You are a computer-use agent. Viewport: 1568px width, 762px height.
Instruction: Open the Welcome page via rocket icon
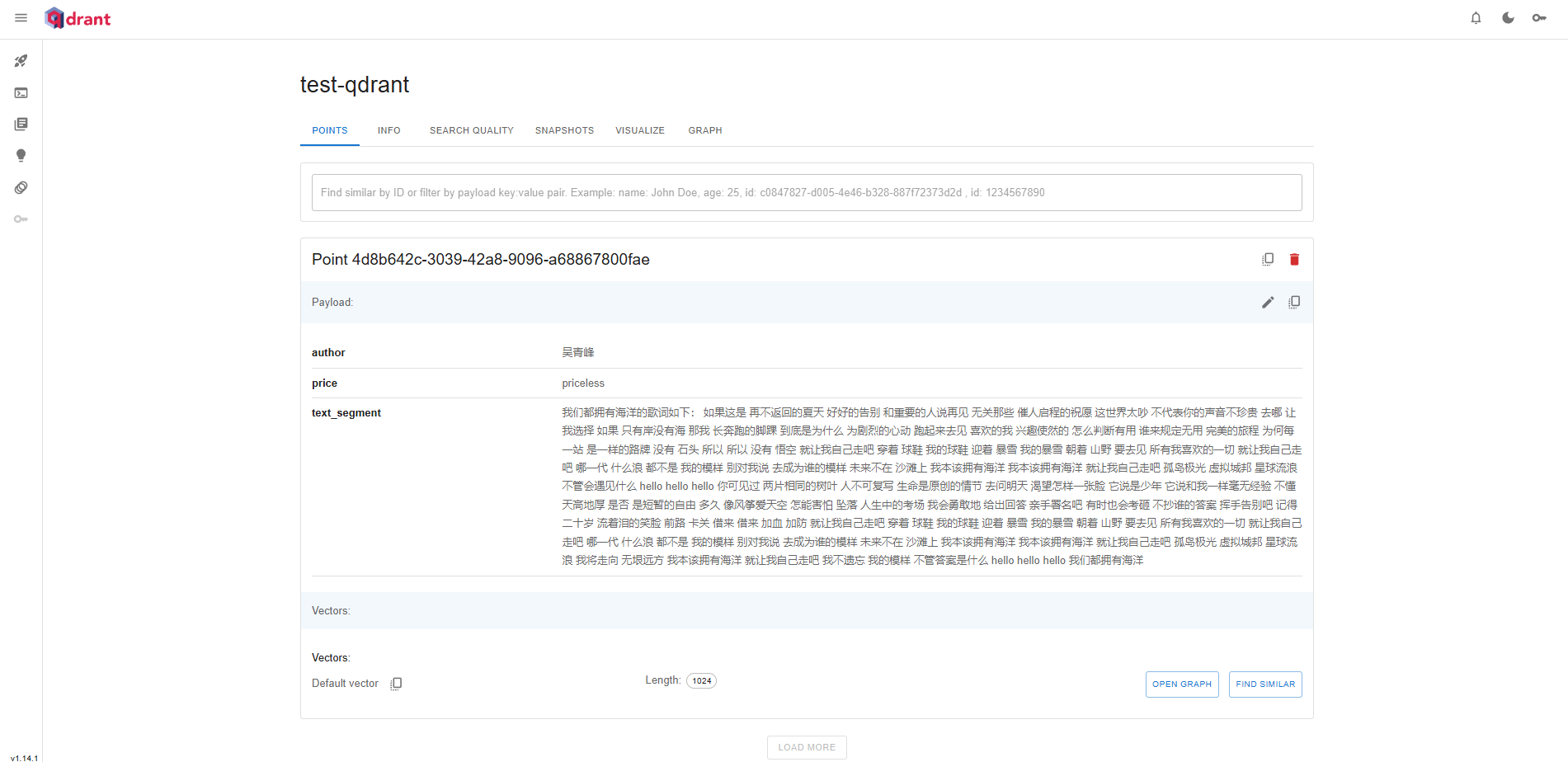tap(21, 60)
